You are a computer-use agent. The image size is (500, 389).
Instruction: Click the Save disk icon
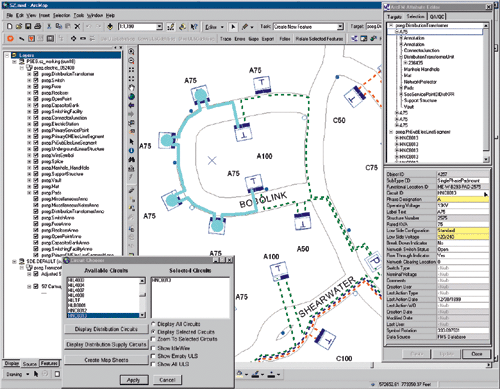click(x=28, y=26)
